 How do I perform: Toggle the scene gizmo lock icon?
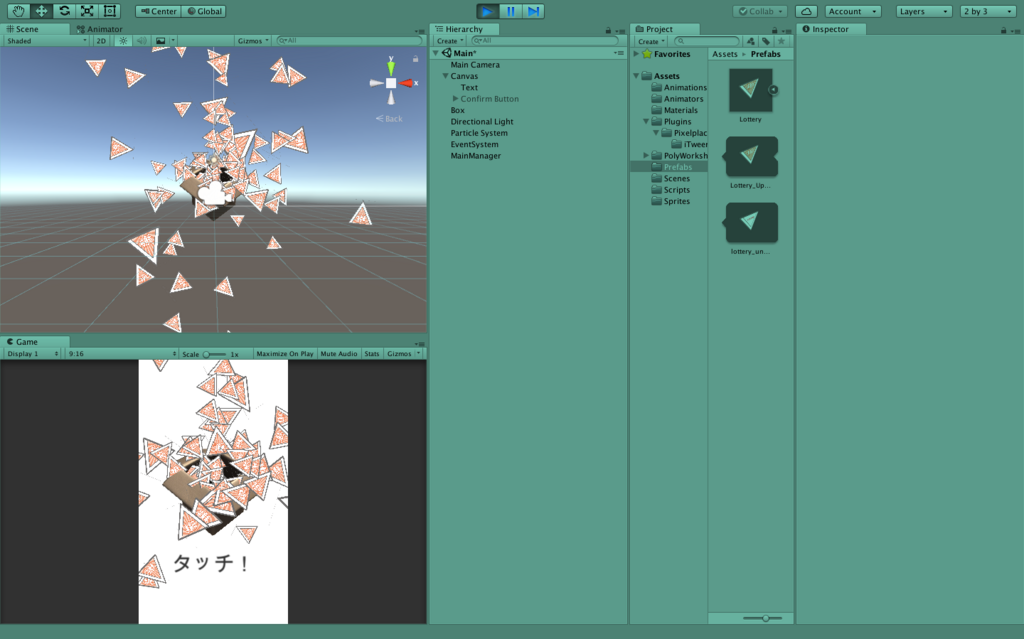coord(415,59)
